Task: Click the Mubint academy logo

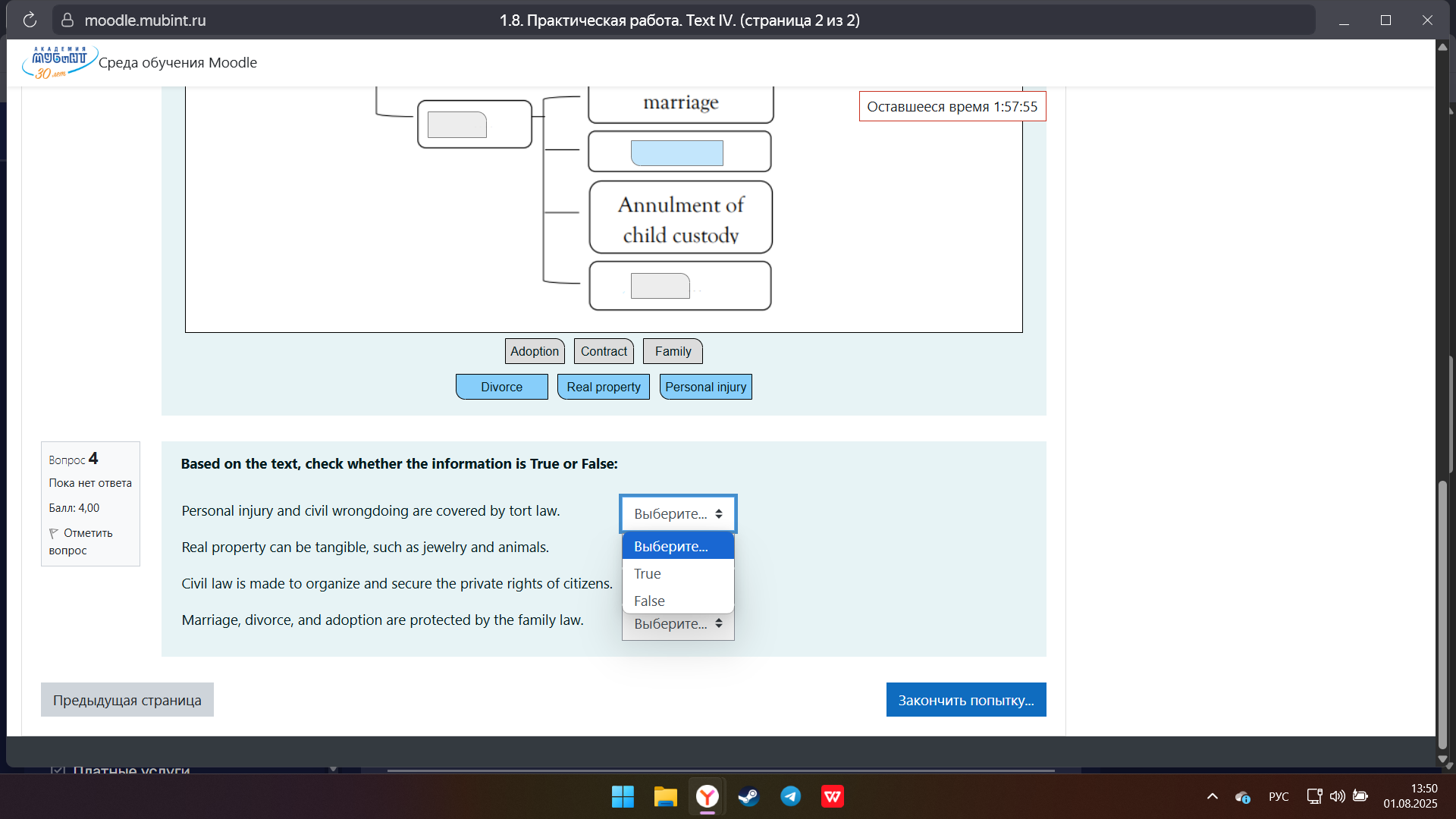Action: [58, 62]
